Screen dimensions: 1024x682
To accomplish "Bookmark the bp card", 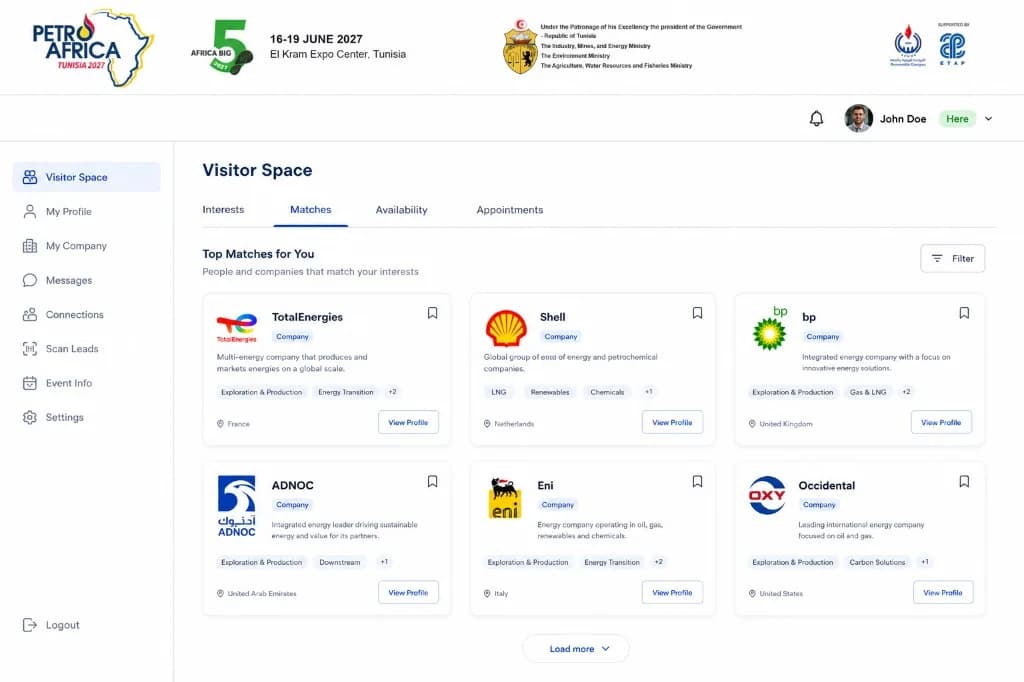I will (x=964, y=313).
